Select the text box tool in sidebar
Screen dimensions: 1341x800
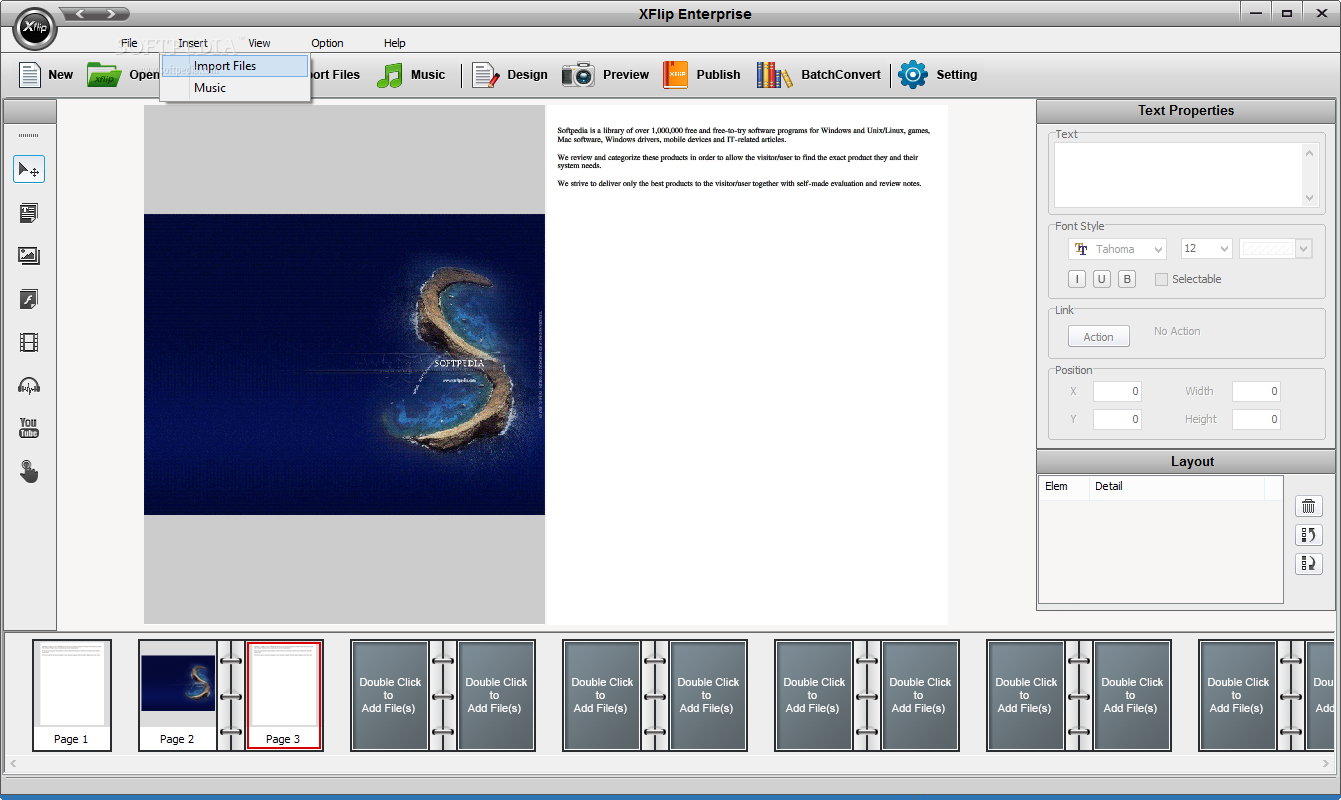pos(29,213)
